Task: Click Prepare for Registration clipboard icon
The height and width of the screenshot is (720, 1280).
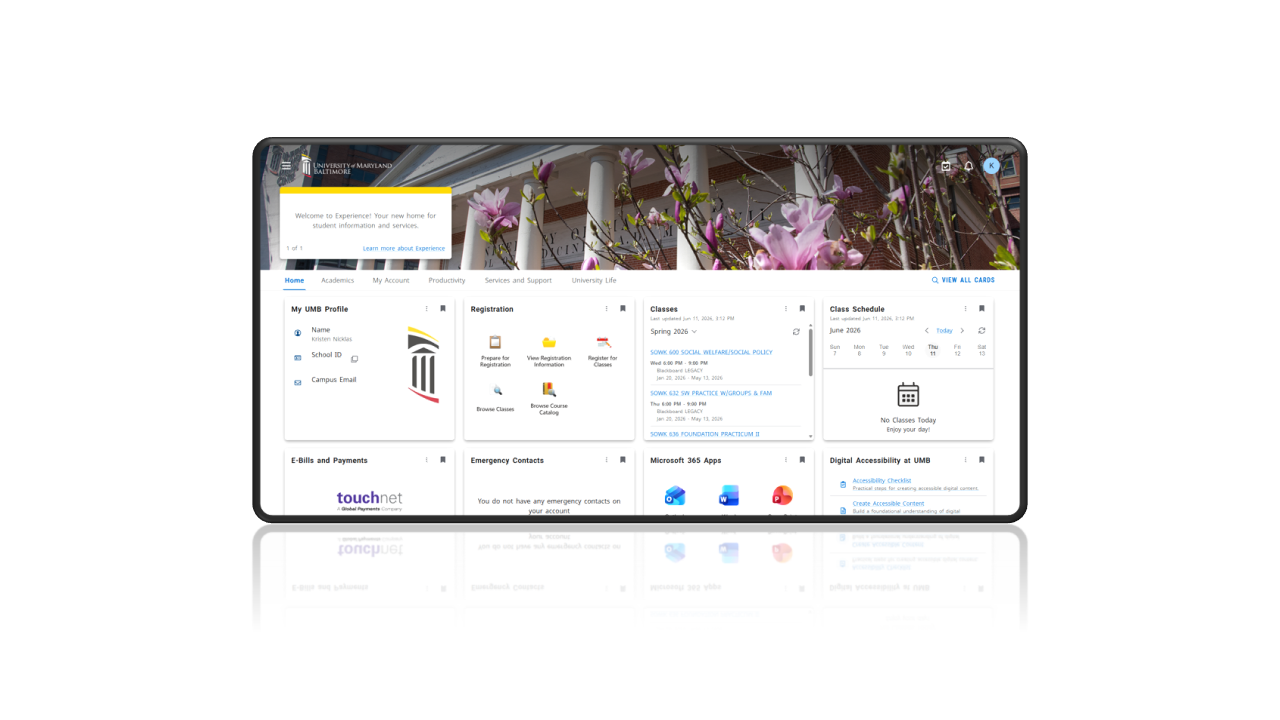Action: pyautogui.click(x=495, y=343)
